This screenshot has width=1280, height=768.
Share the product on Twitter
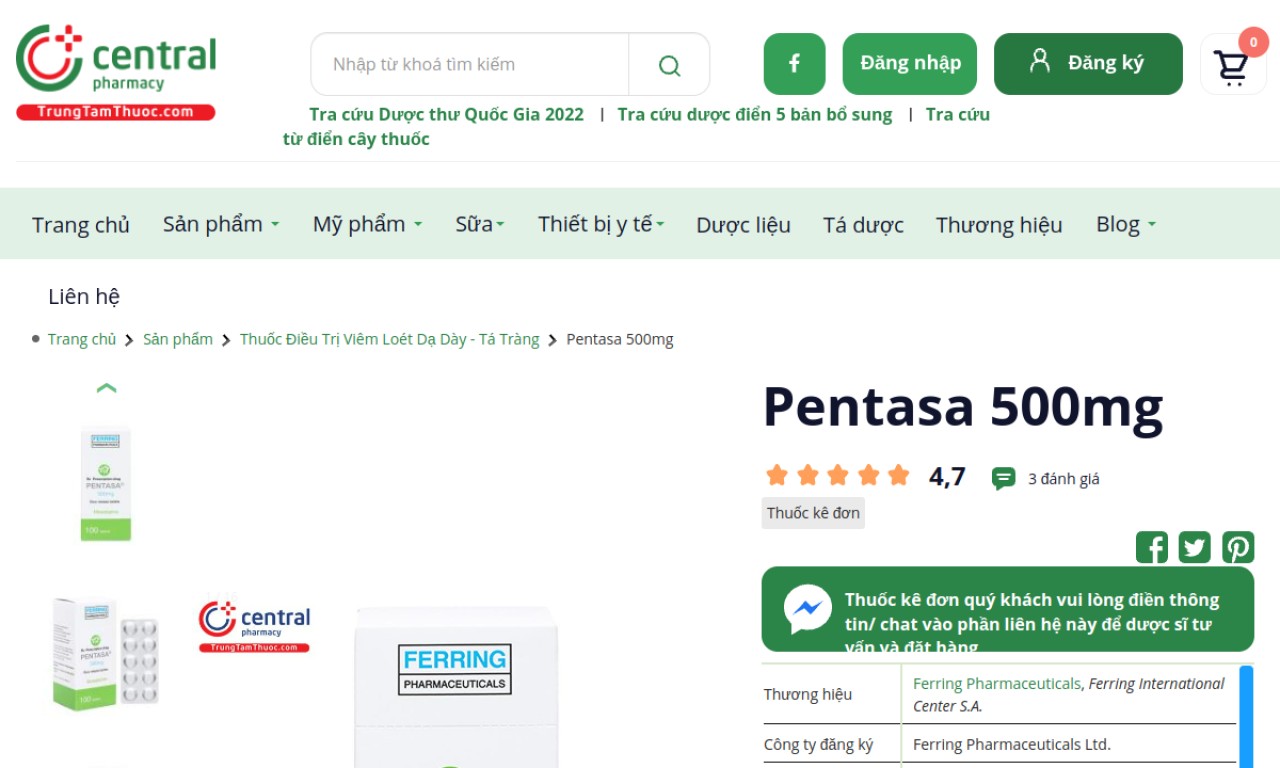click(1194, 547)
